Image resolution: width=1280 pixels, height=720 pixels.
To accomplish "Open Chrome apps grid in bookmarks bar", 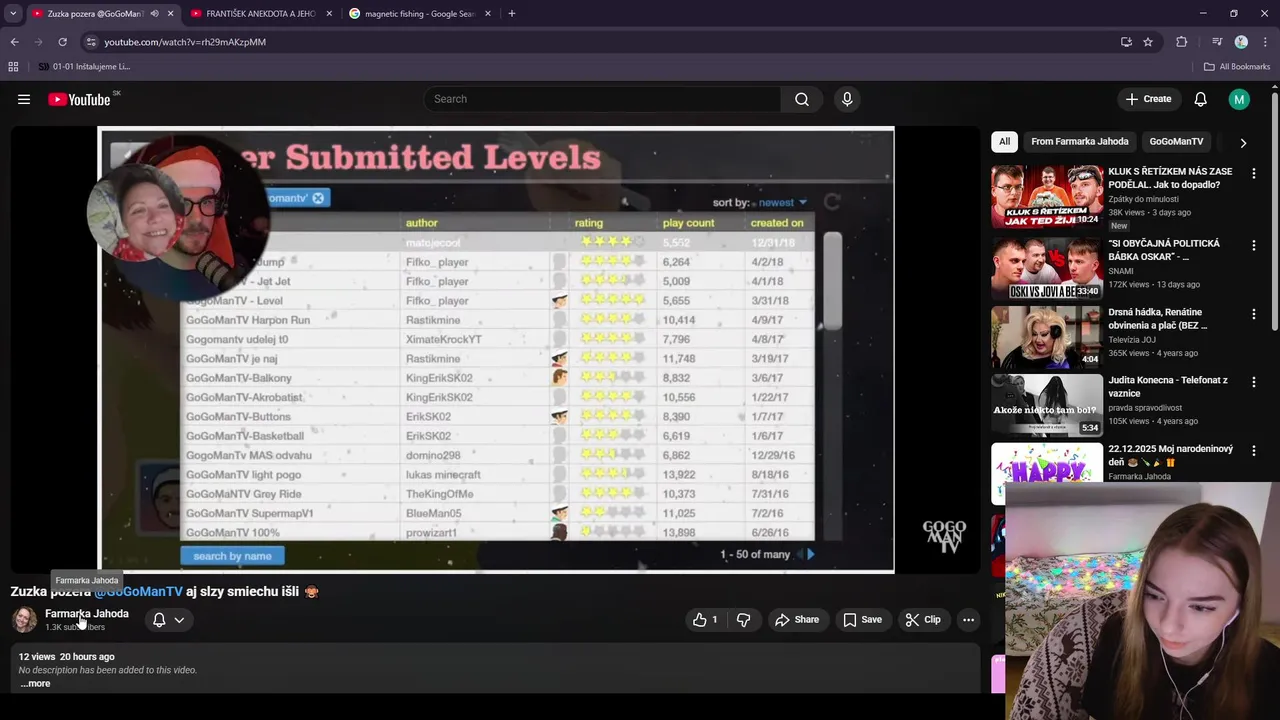I will 13,67.
